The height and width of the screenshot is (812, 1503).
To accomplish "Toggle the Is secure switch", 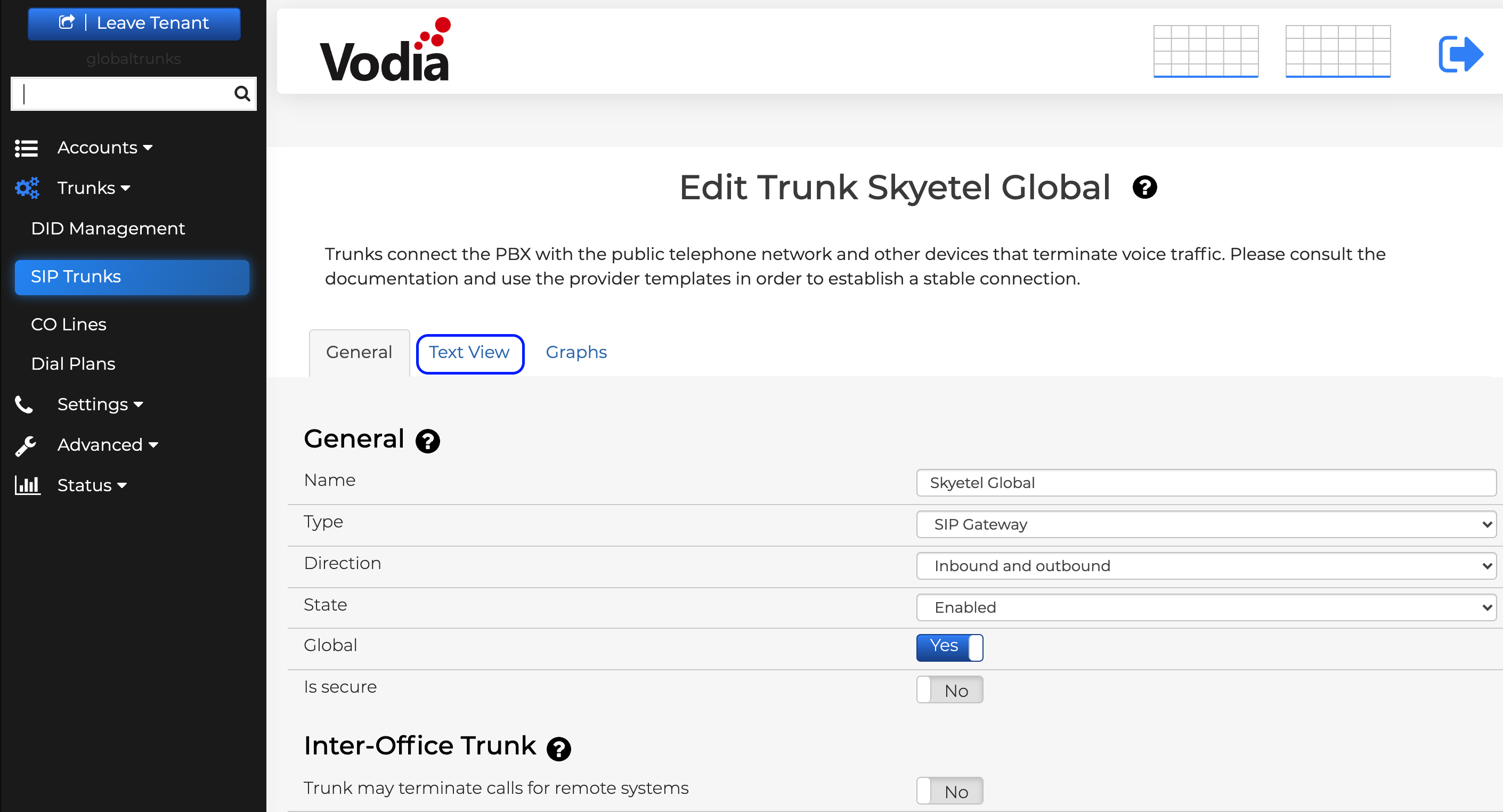I will [x=949, y=689].
